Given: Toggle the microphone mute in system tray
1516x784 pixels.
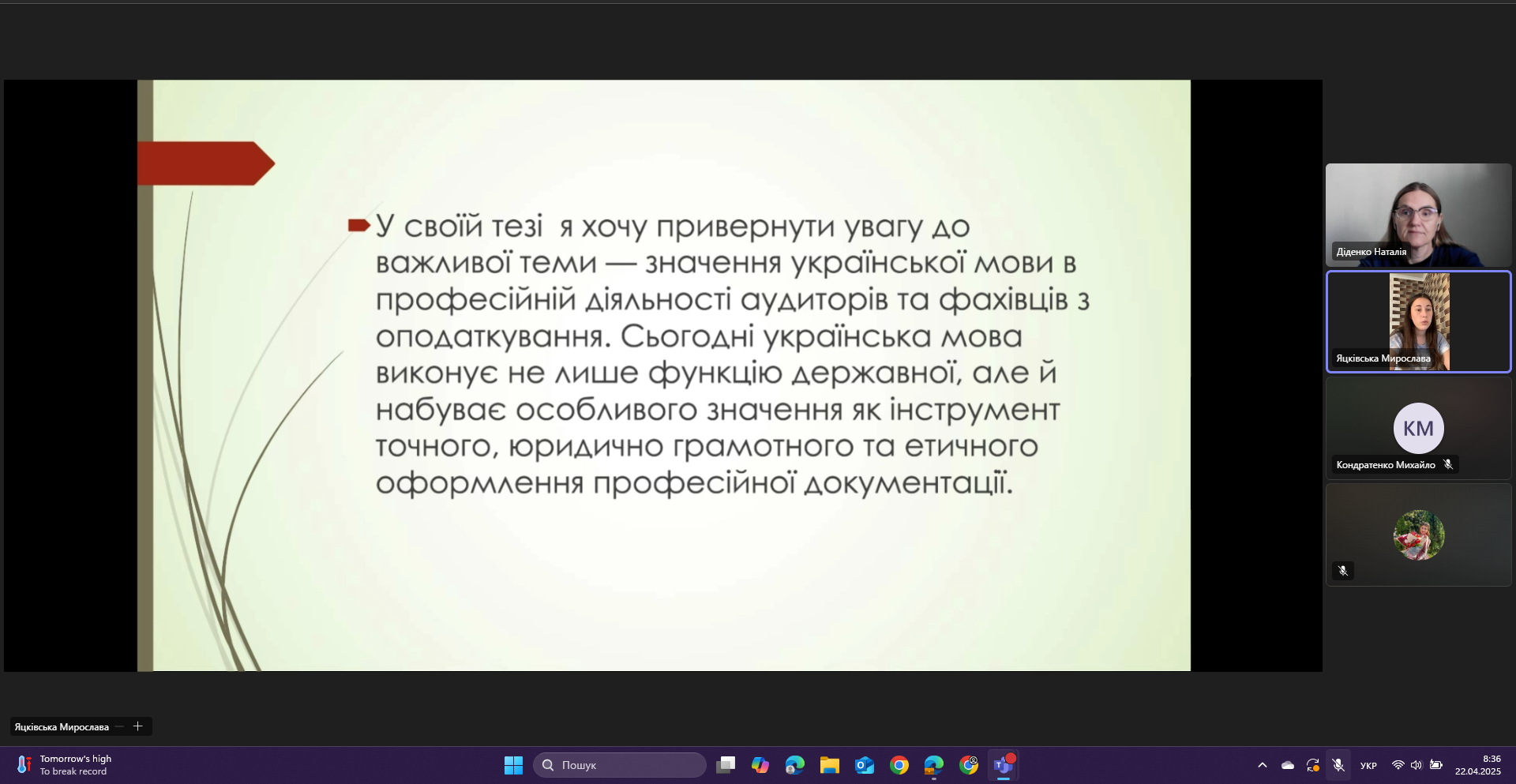Looking at the screenshot, I should pyautogui.click(x=1338, y=765).
